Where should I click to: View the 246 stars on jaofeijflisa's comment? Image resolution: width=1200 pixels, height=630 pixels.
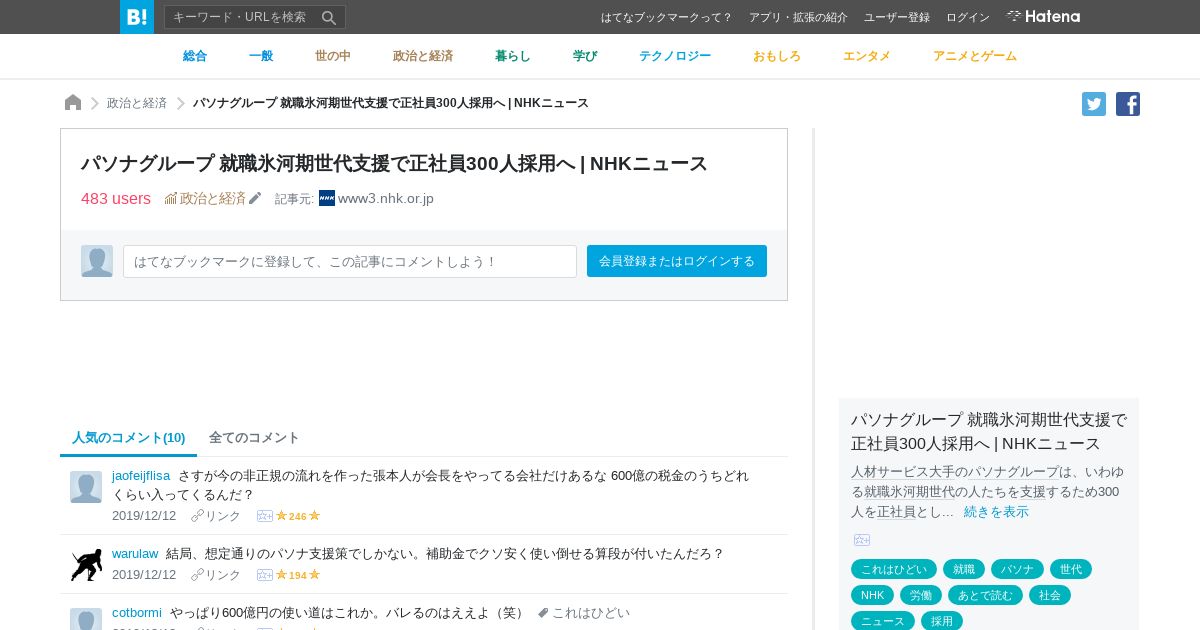coord(298,516)
